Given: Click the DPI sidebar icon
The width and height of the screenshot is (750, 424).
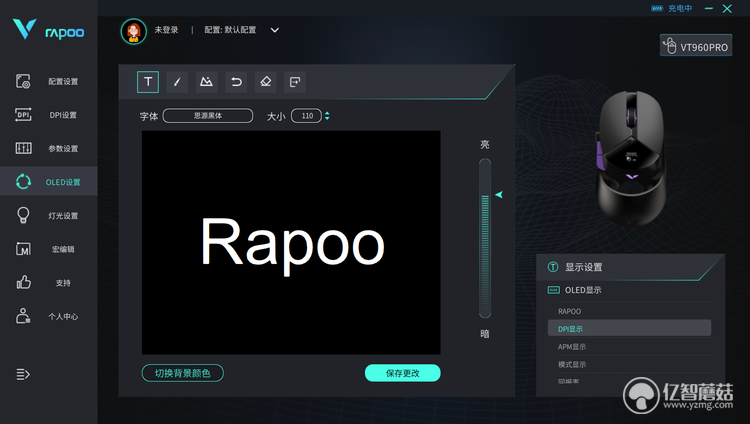Looking at the screenshot, I should (x=23, y=115).
